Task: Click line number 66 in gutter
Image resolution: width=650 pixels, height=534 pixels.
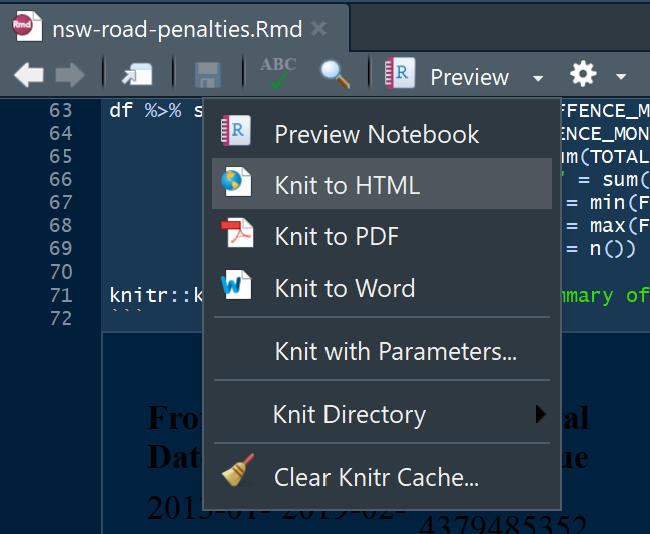Action: pos(61,179)
